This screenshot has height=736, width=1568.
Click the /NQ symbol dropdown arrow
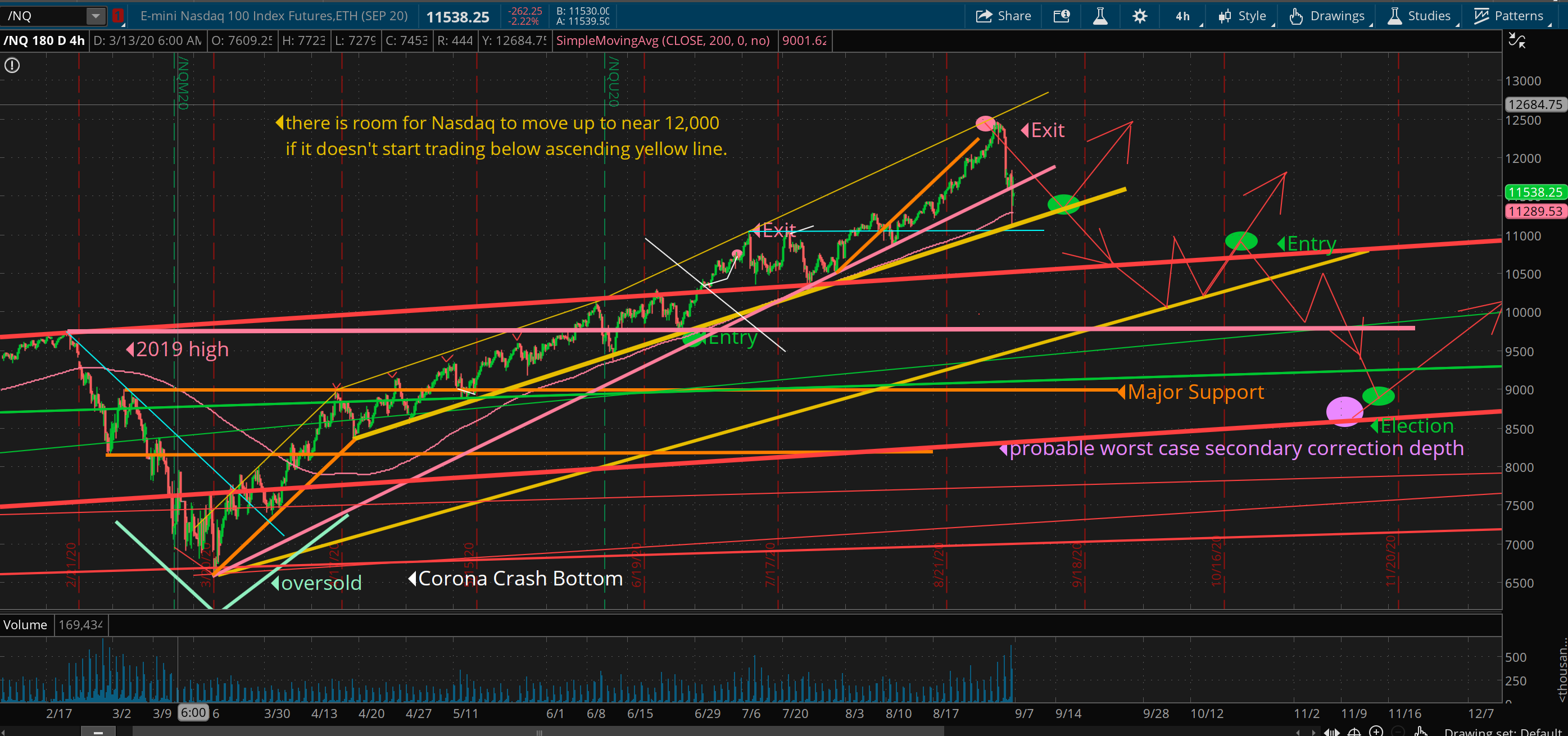[96, 16]
